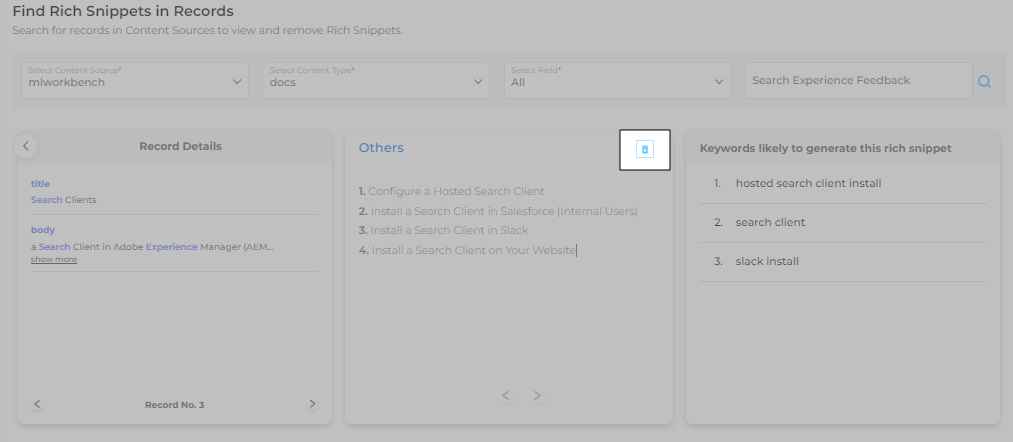1013x442 pixels.
Task: Go to previous record arrow
Action: click(37, 404)
